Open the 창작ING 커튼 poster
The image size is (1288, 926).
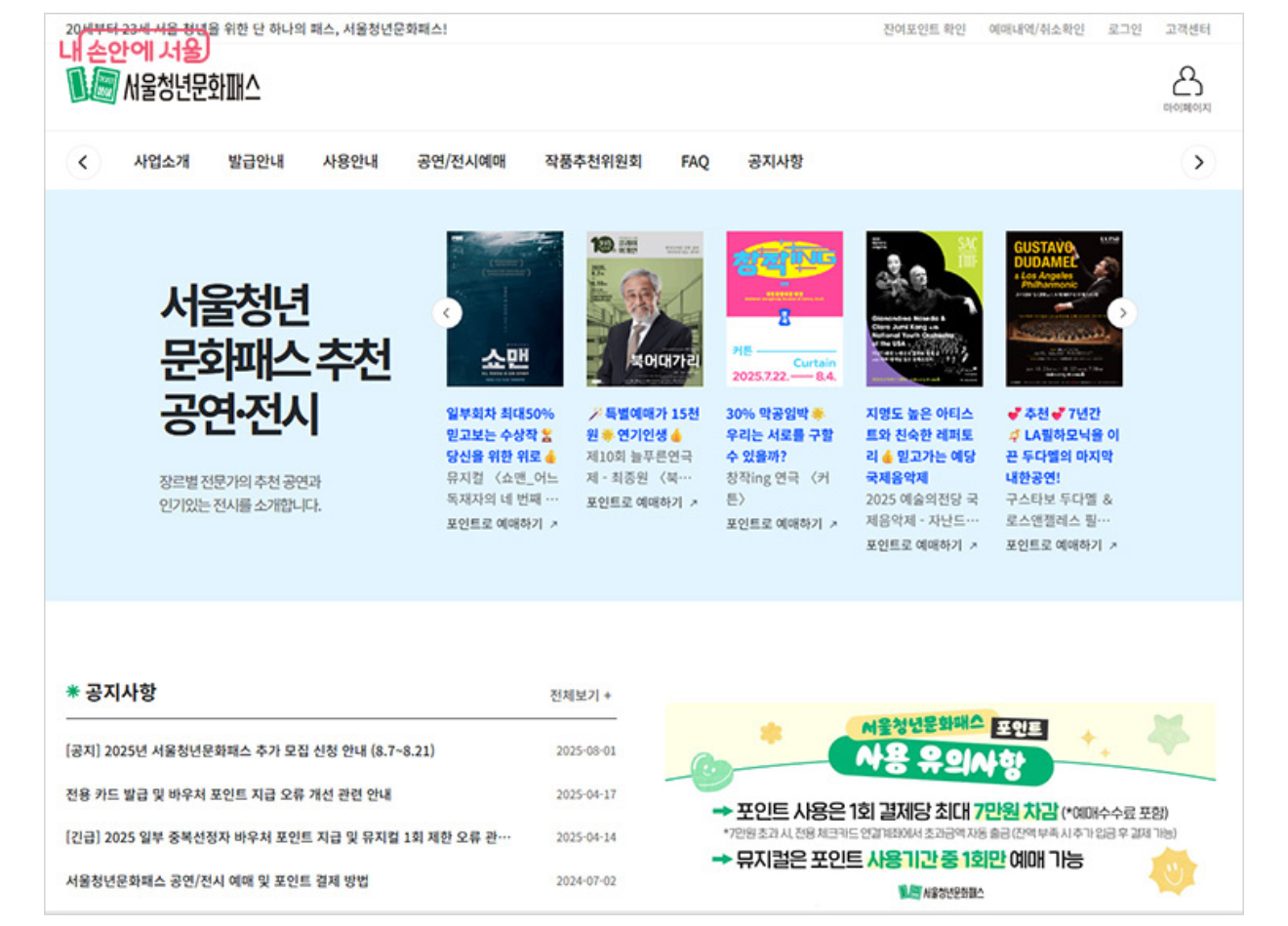pyautogui.click(x=785, y=309)
